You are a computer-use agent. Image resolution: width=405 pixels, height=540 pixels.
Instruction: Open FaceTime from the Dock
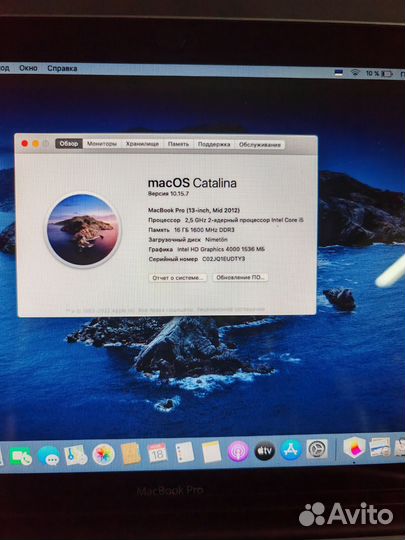click(21, 456)
